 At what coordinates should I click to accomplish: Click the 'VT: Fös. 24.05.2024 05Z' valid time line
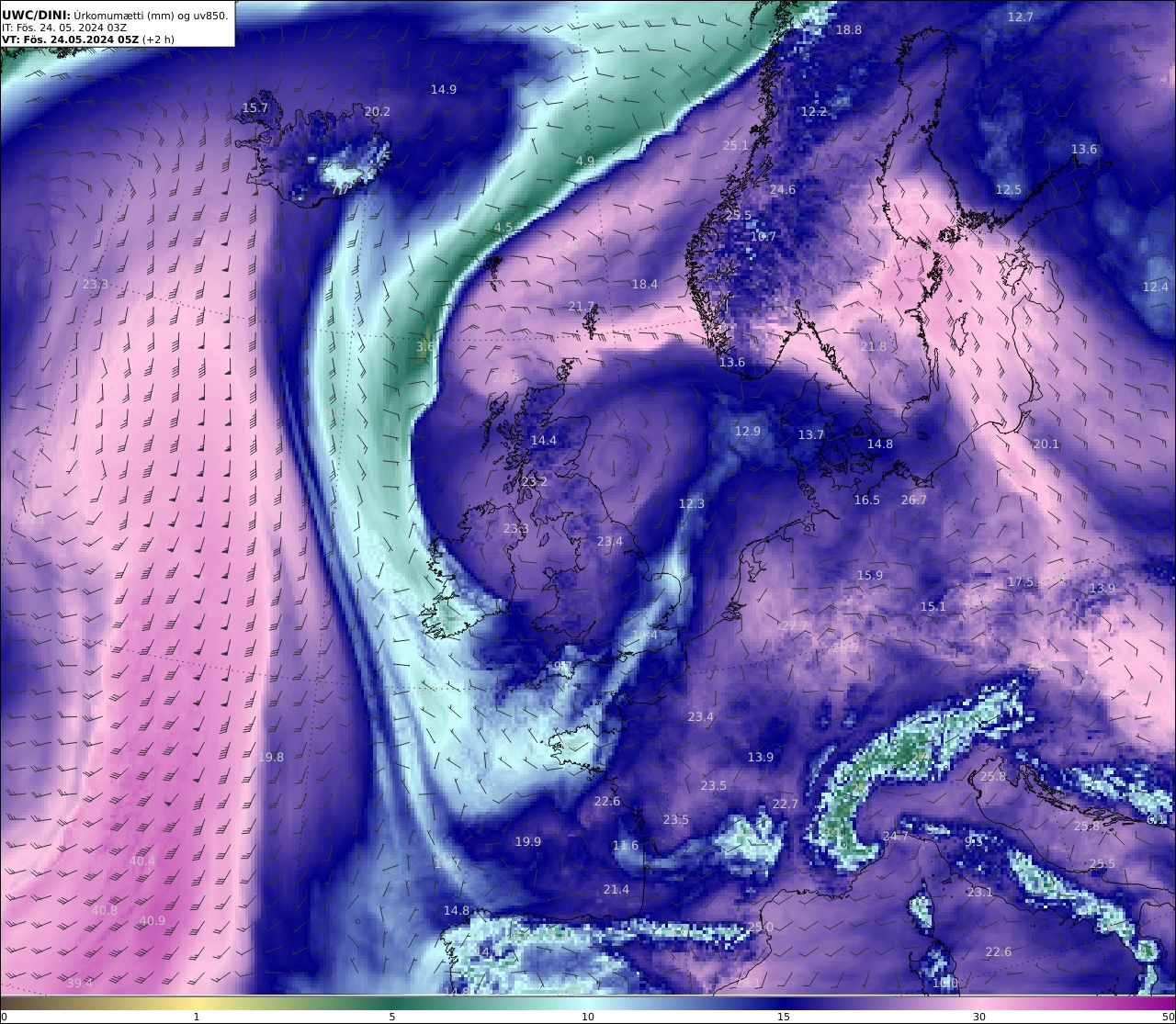coord(88,39)
